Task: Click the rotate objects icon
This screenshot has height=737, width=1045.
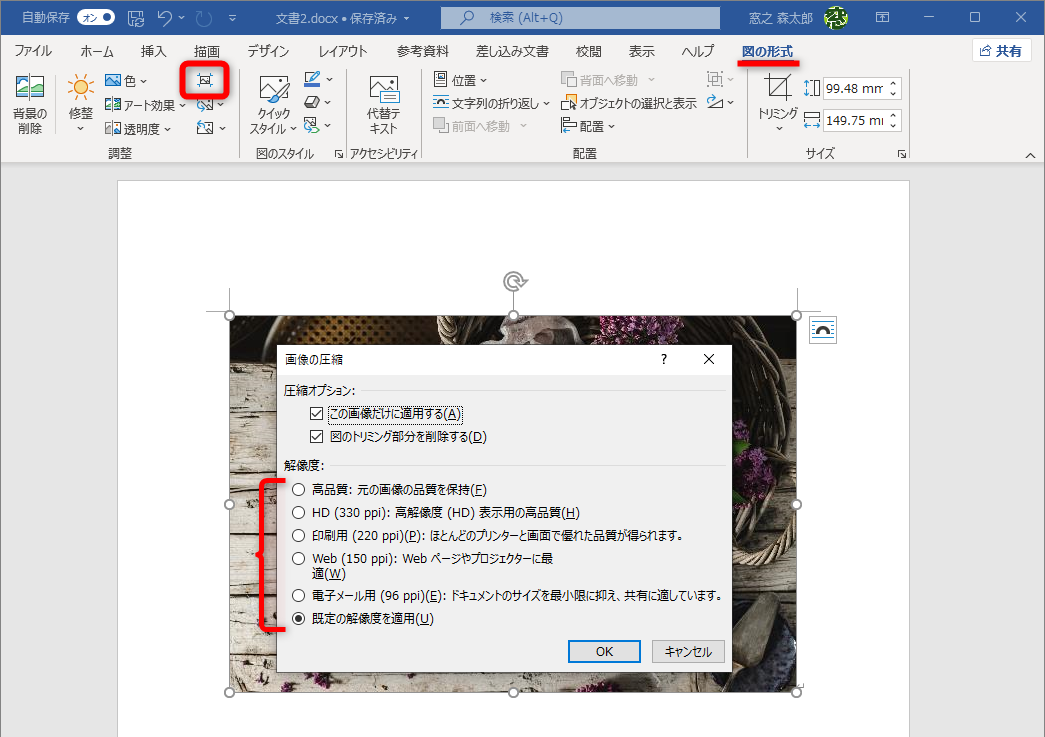Action: (x=714, y=102)
